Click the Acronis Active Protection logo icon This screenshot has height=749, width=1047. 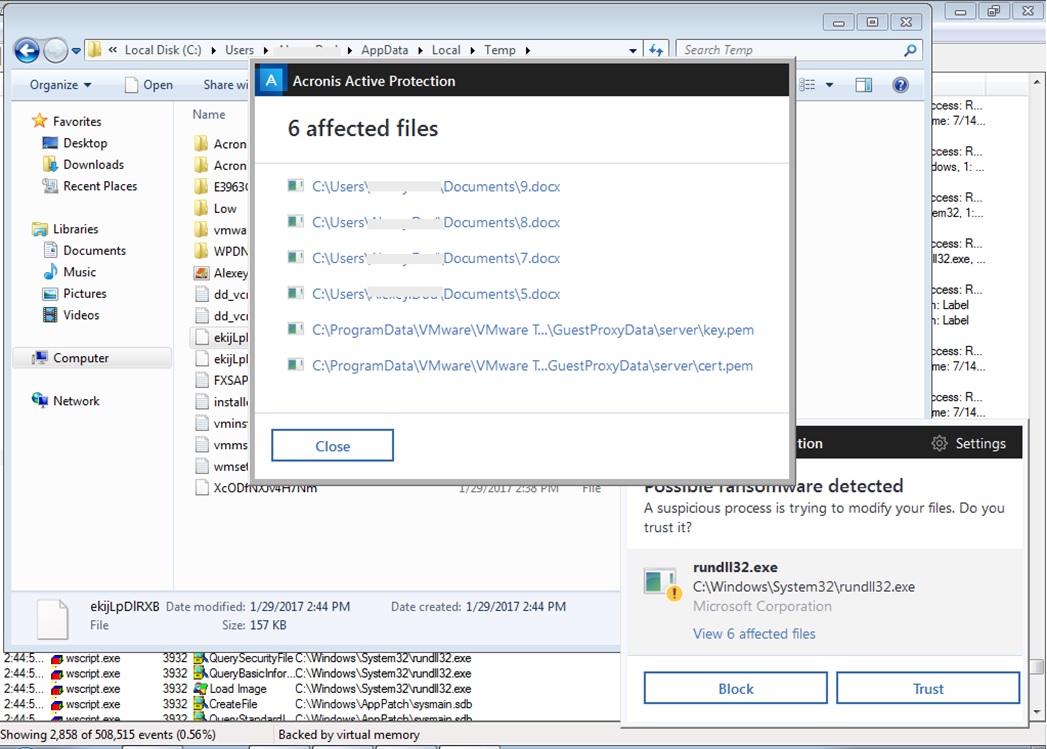[x=271, y=81]
